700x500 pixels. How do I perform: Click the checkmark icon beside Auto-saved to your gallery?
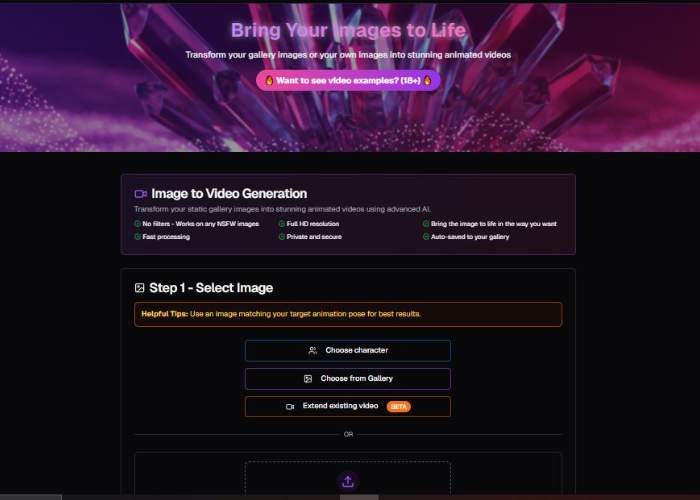(426, 237)
